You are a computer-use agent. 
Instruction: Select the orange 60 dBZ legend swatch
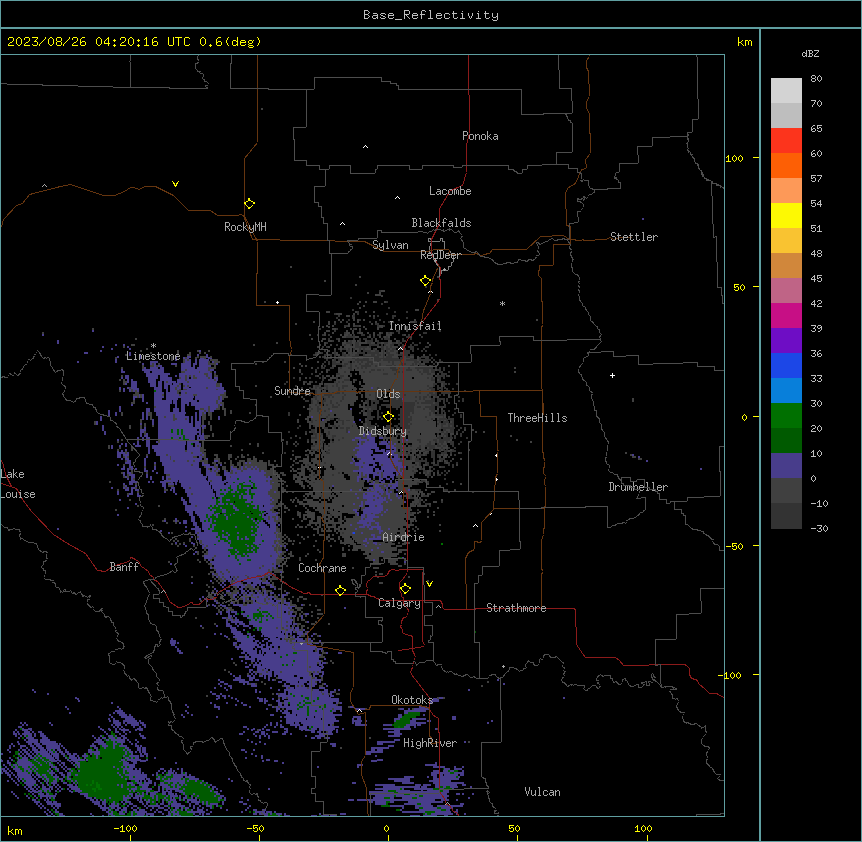click(786, 165)
